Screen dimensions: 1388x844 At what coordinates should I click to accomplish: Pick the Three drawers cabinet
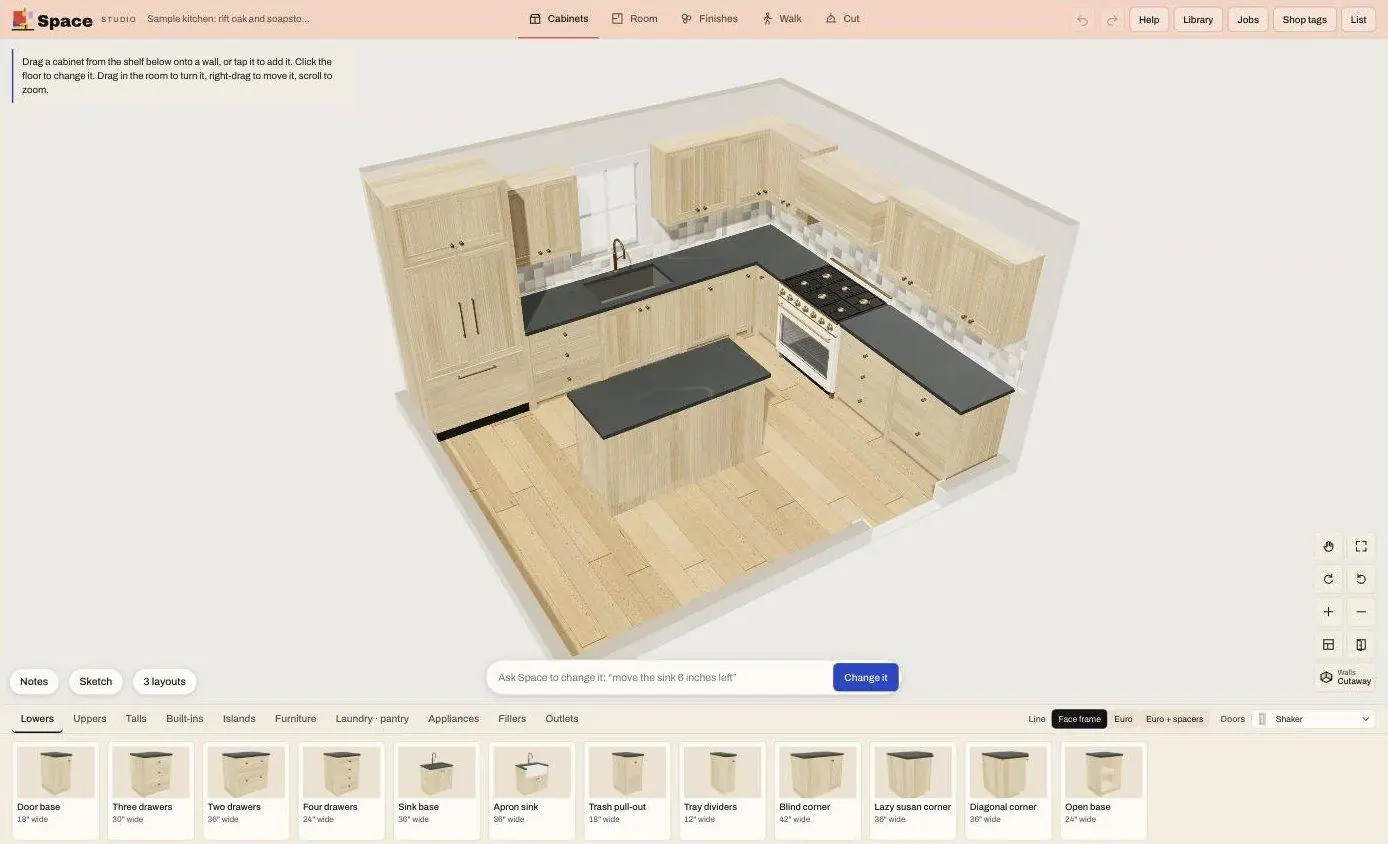(x=151, y=790)
